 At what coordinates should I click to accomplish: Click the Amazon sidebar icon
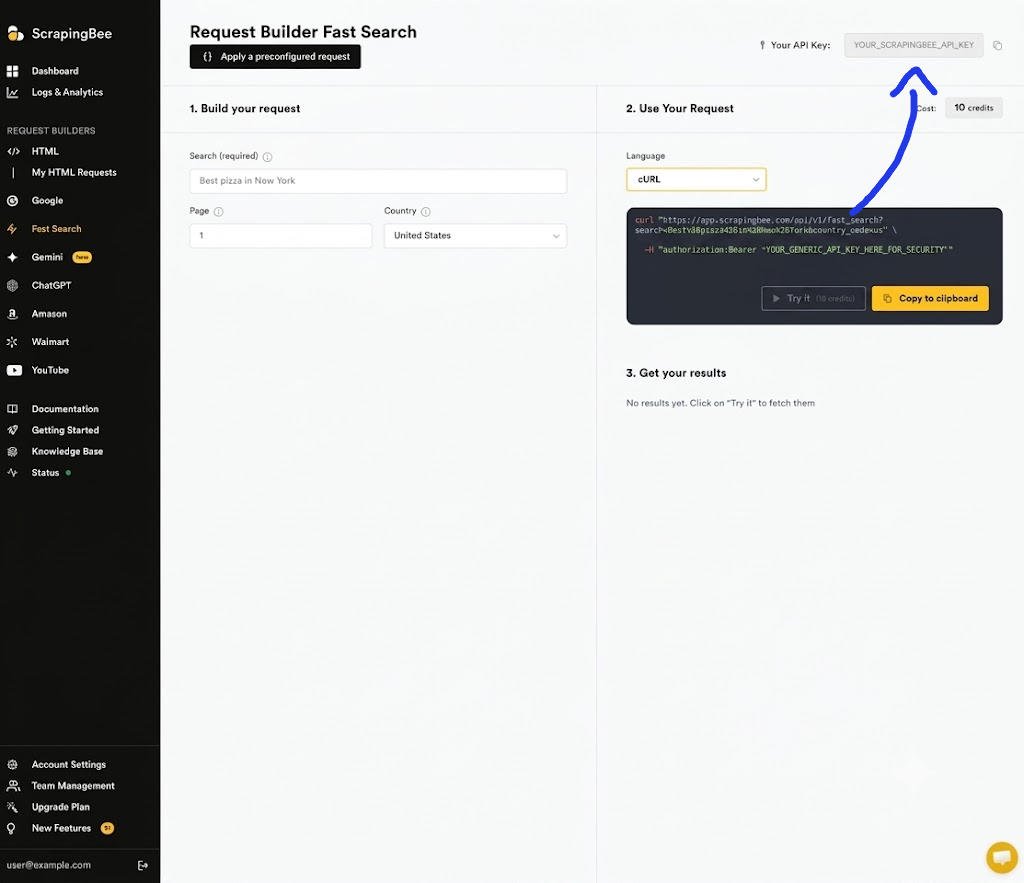[x=12, y=313]
